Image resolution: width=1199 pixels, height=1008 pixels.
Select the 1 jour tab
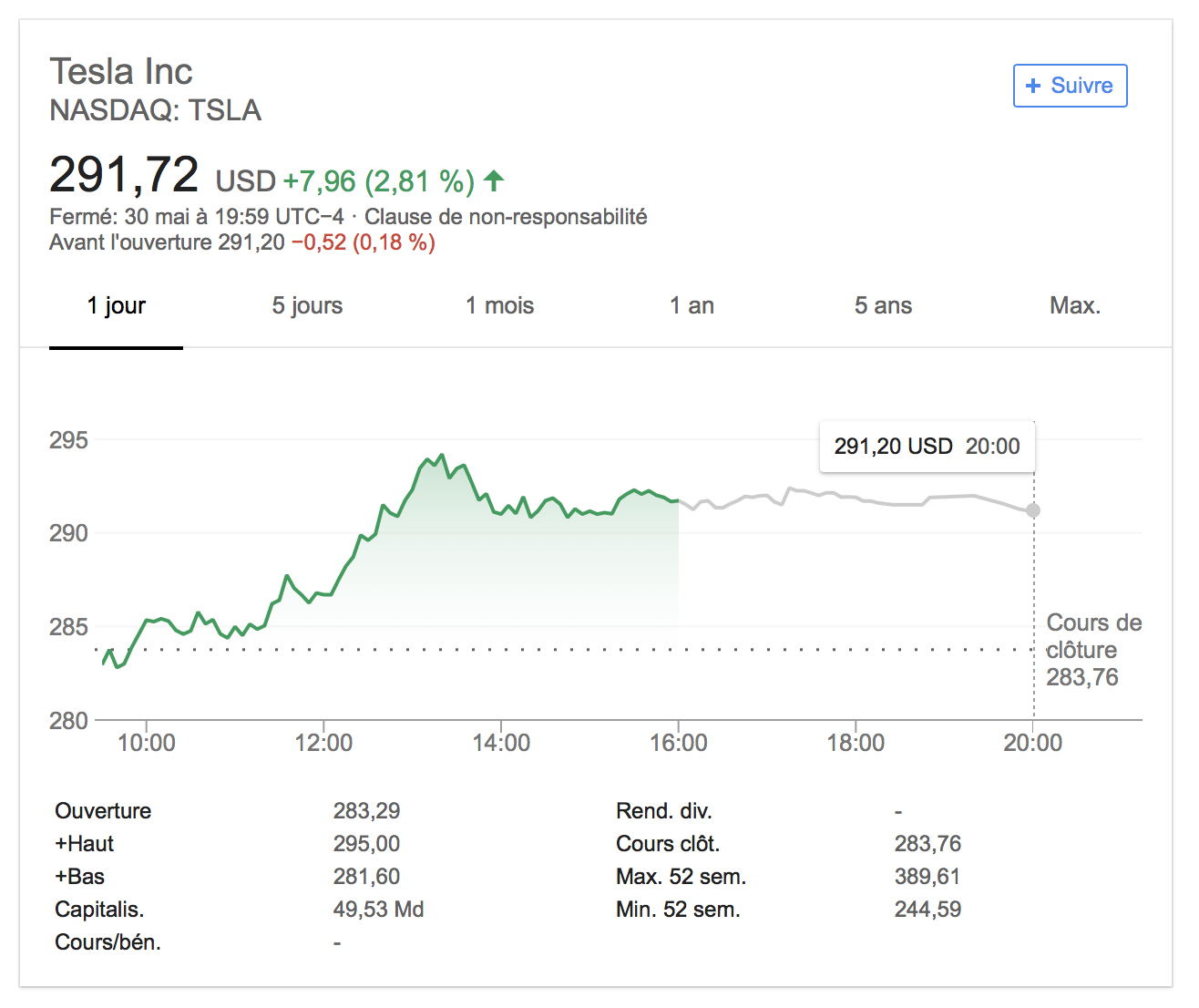click(x=116, y=306)
